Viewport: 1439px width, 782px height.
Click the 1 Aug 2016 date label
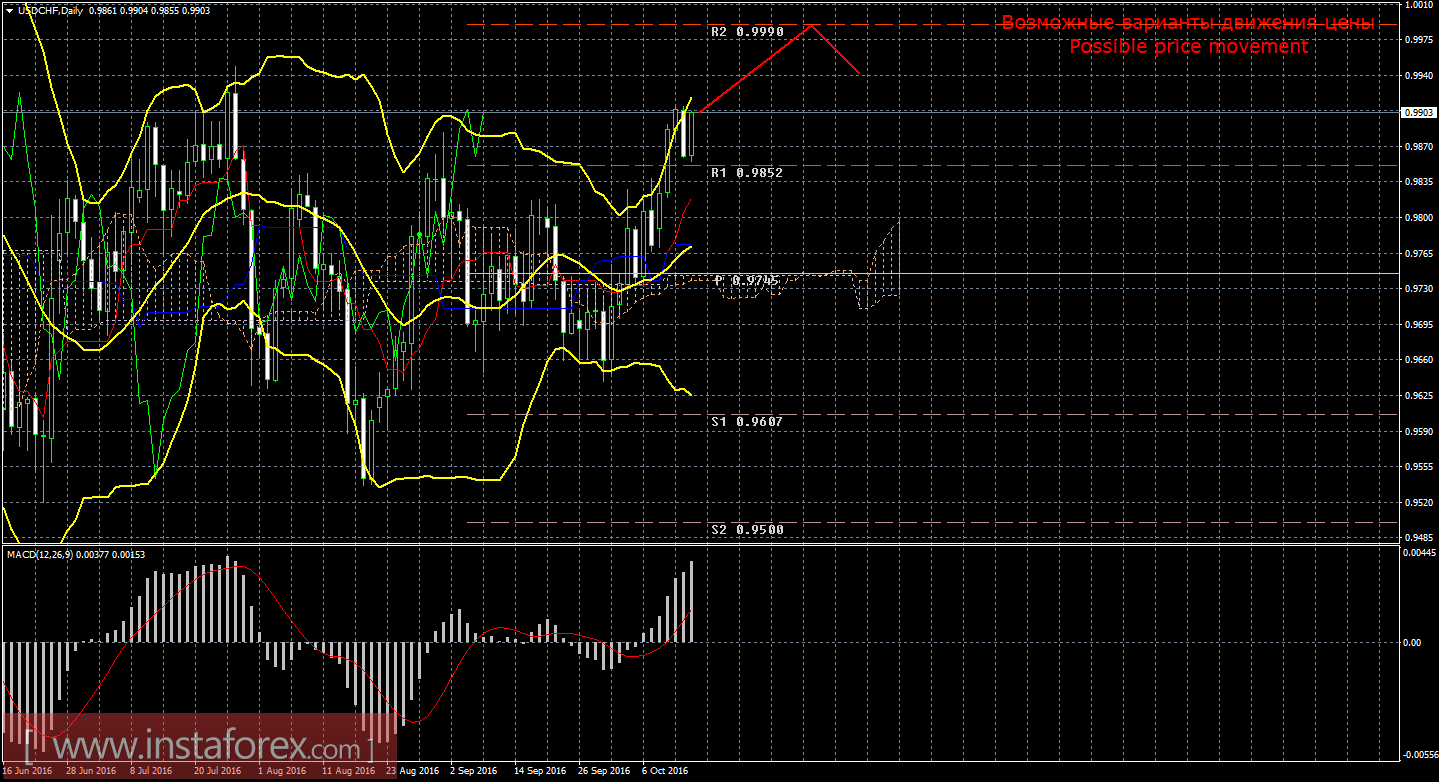pyautogui.click(x=281, y=772)
